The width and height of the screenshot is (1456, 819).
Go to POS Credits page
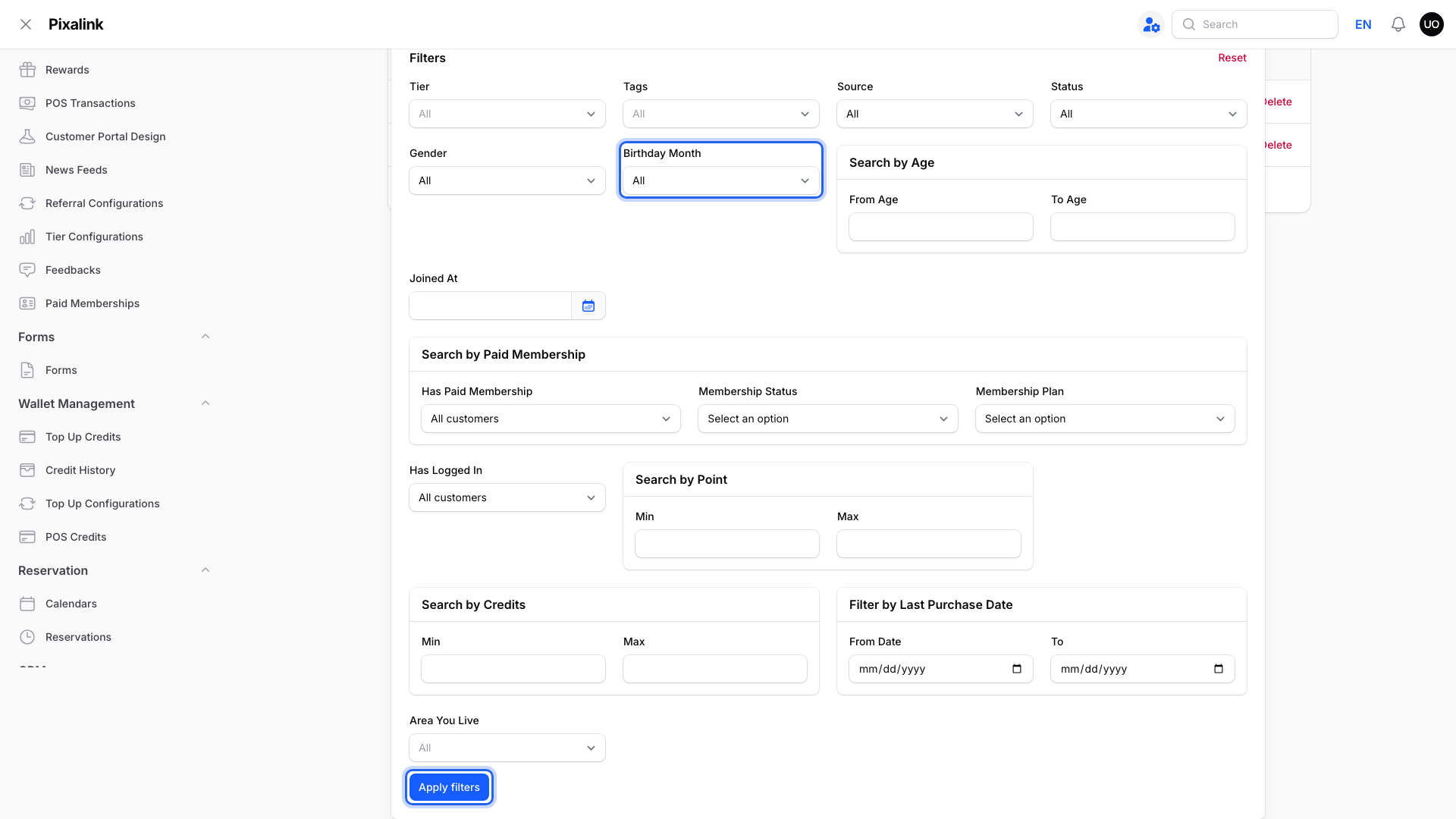pyautogui.click(x=76, y=537)
